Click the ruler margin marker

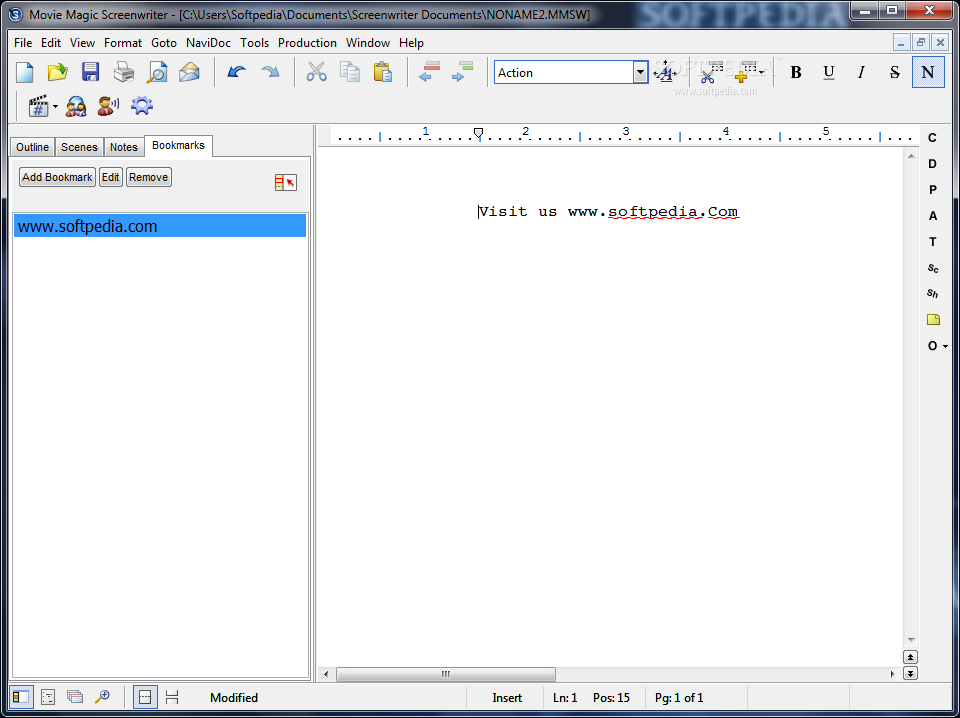coord(479,133)
